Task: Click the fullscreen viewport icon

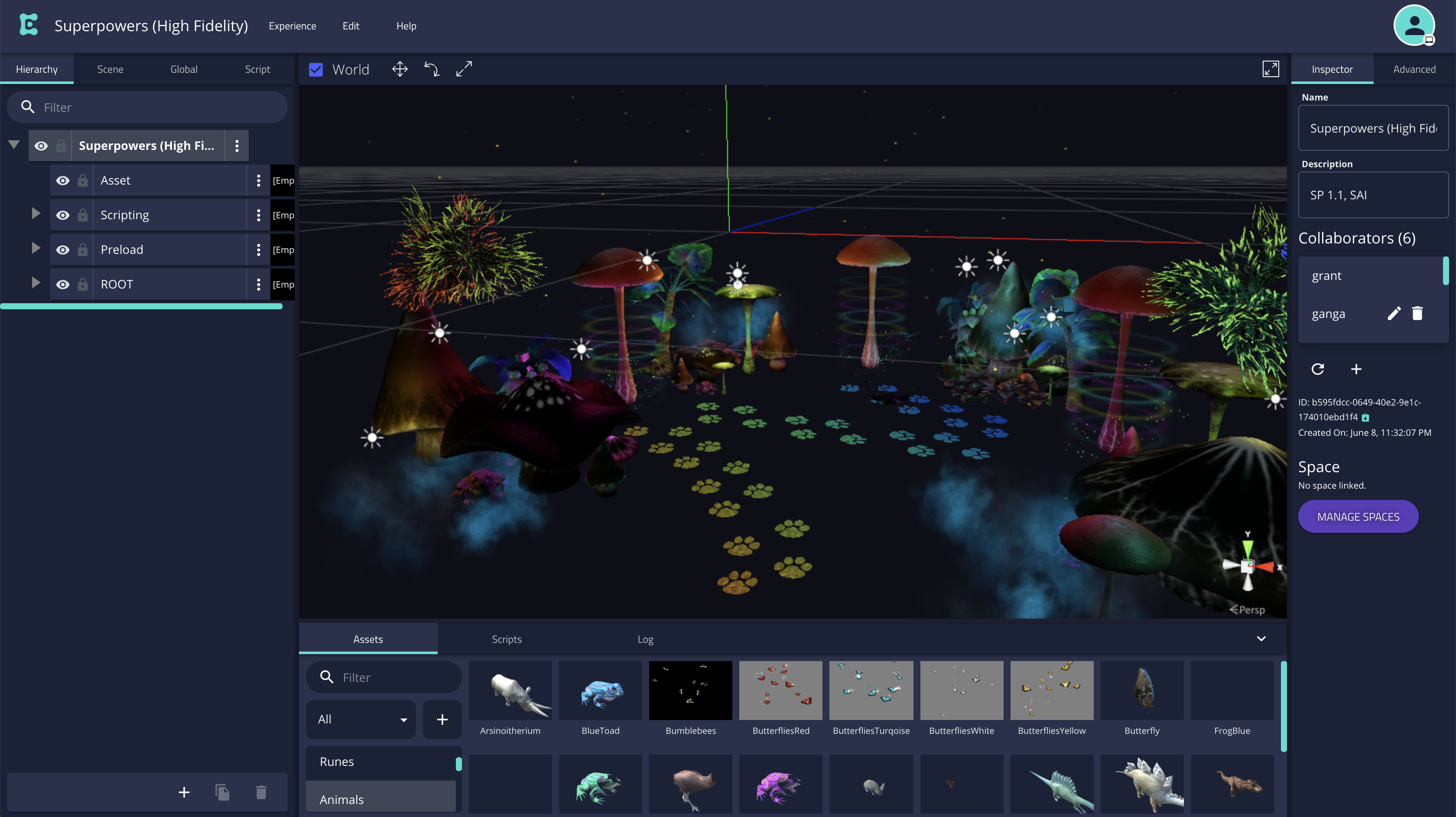Action: point(1270,69)
